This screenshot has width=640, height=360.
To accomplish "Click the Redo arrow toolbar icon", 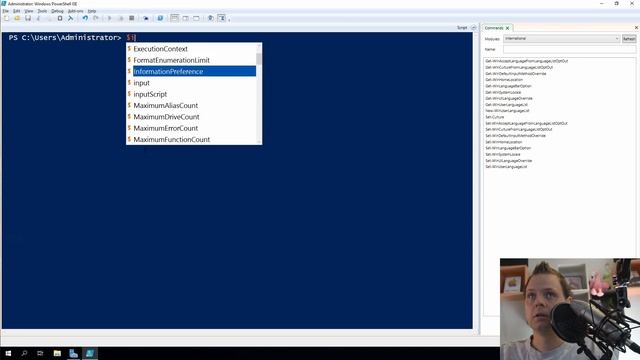I will [96, 18].
